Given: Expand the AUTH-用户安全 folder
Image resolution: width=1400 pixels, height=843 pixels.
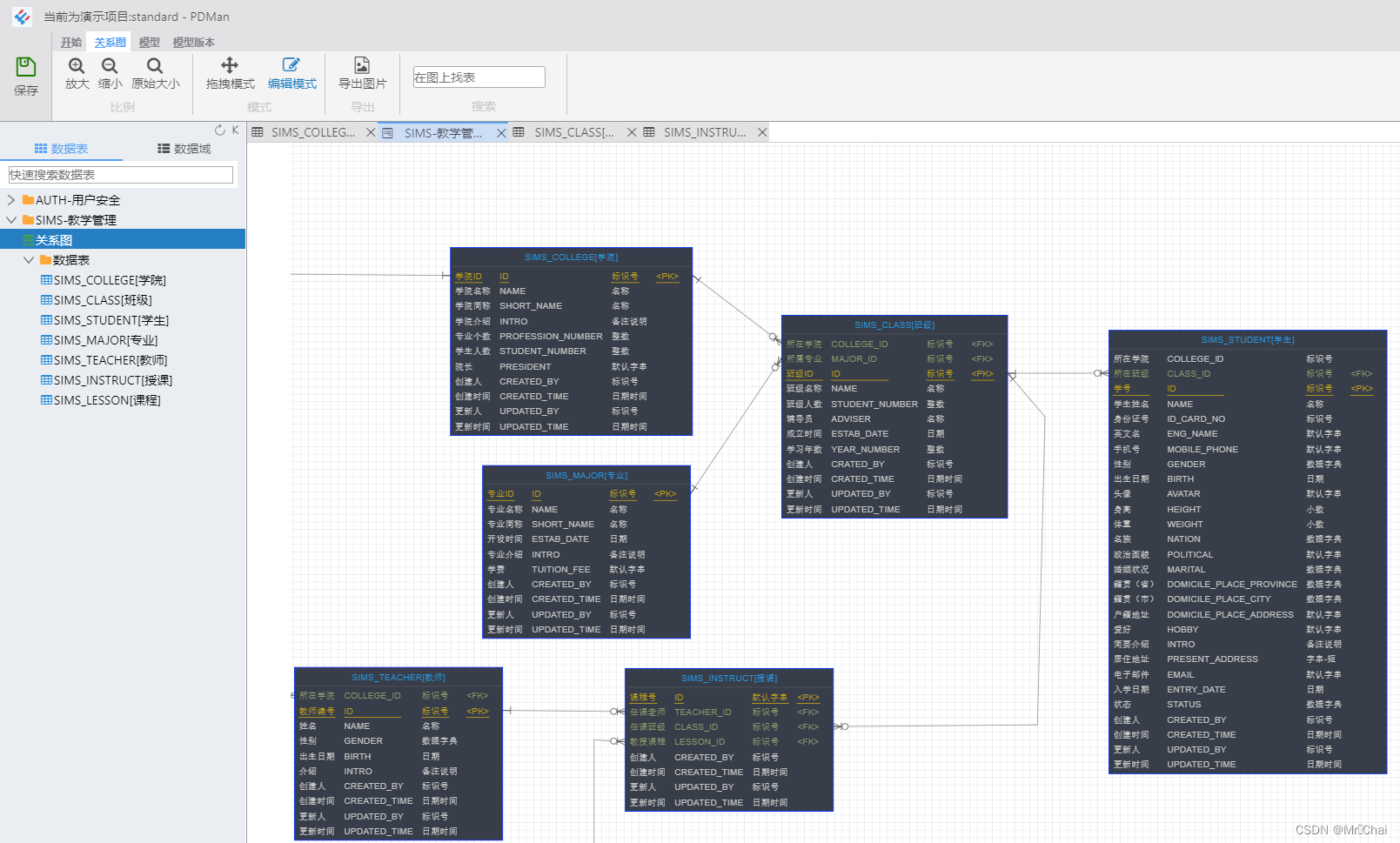Looking at the screenshot, I should [11, 200].
